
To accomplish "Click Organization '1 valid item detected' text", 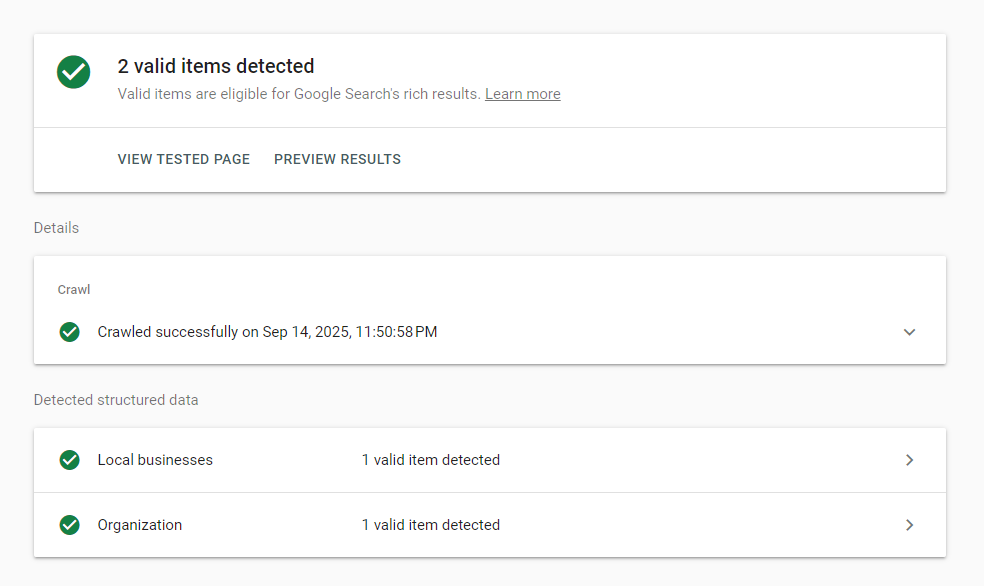I will pyautogui.click(x=430, y=525).
